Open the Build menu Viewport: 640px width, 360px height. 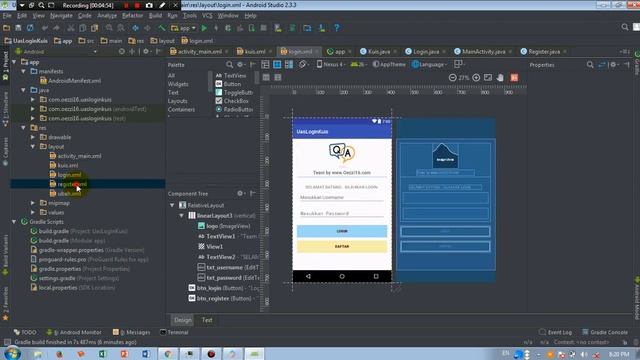155,16
